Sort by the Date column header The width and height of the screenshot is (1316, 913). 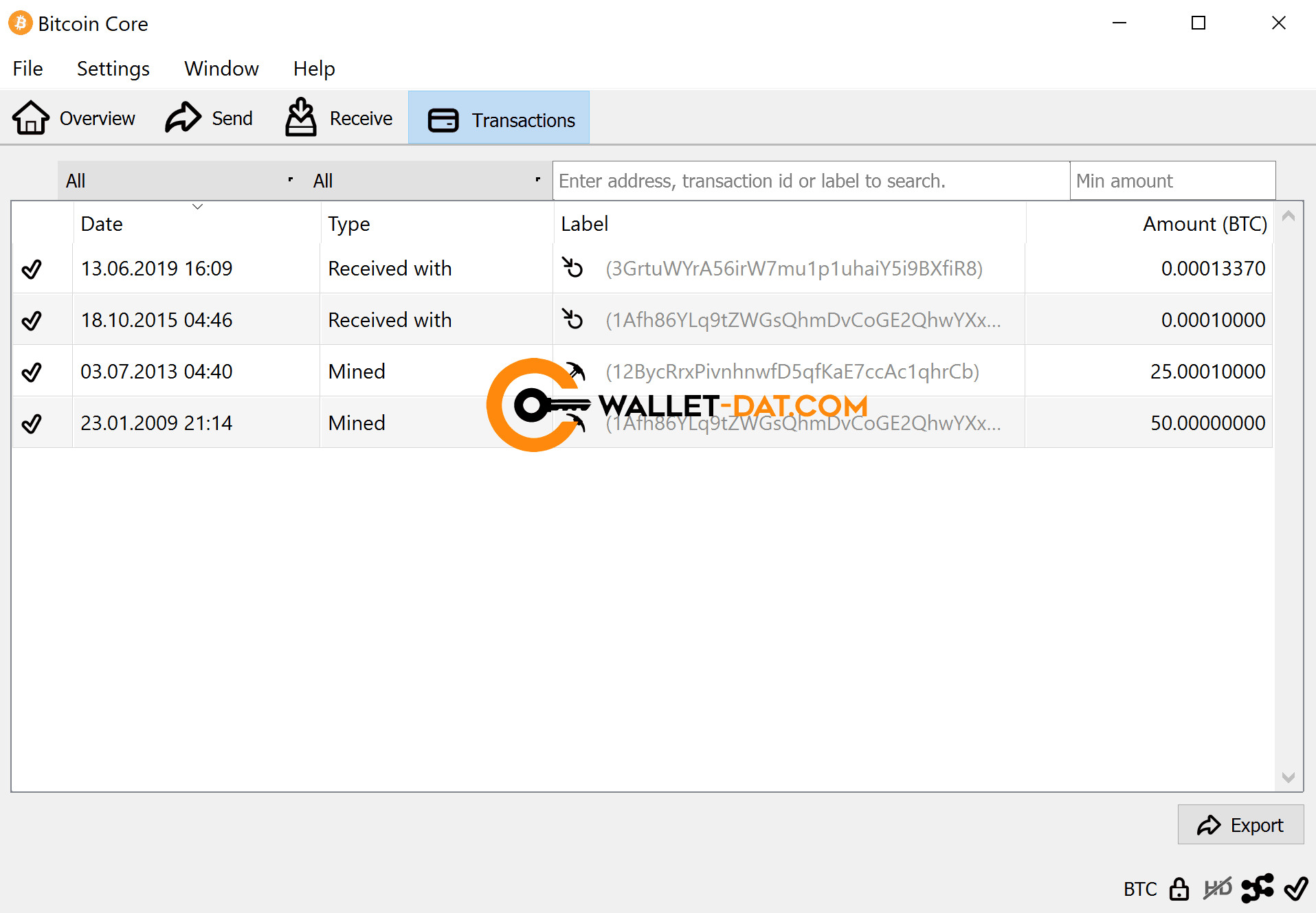197,223
